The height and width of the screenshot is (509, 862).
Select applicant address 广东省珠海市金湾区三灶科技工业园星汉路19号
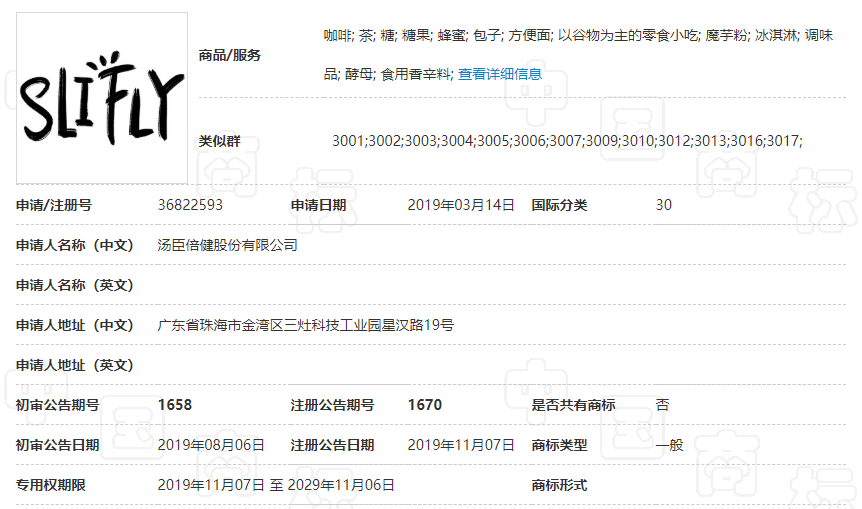[306, 325]
